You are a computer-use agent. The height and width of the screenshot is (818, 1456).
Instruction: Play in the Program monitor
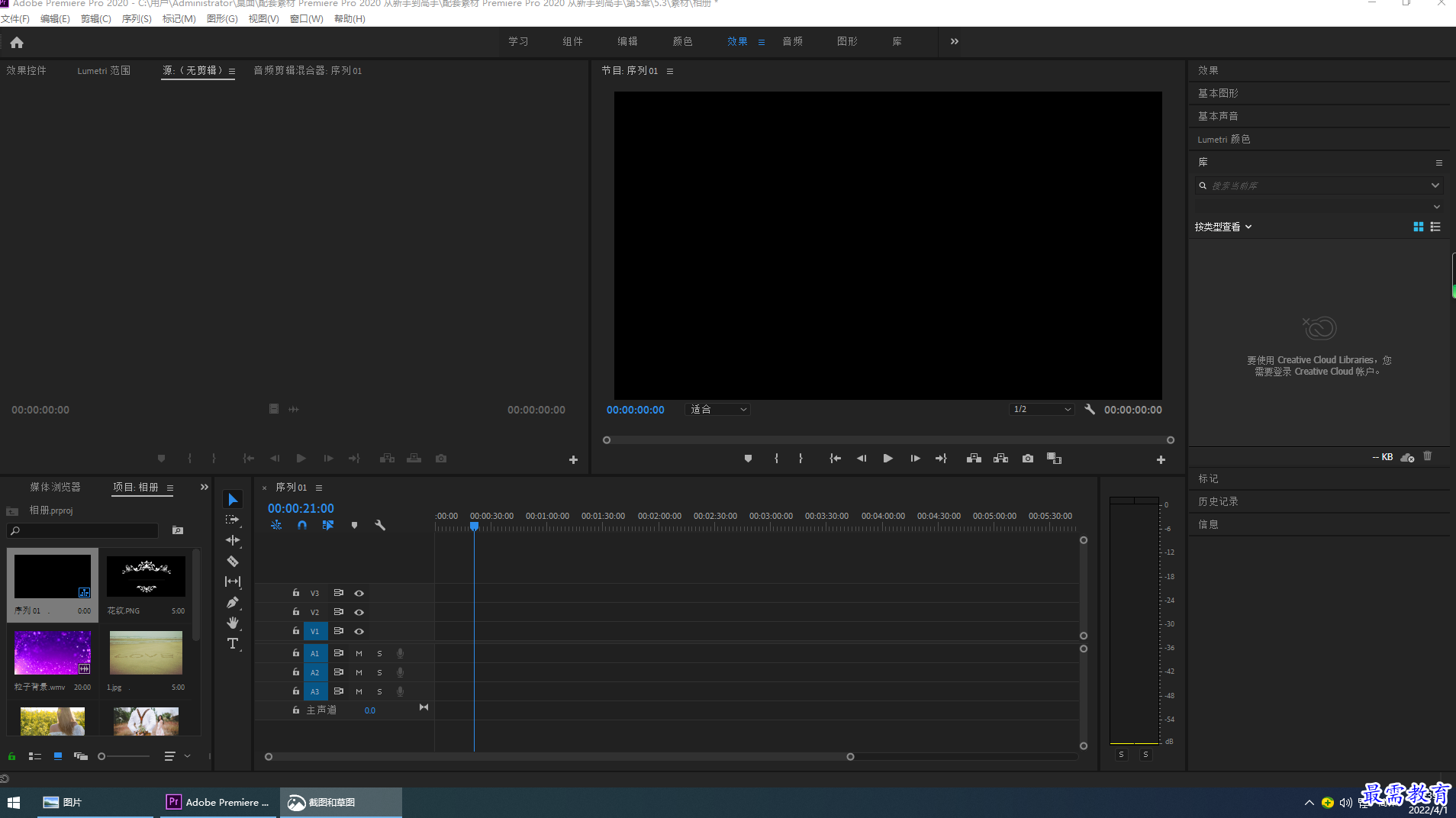(887, 459)
